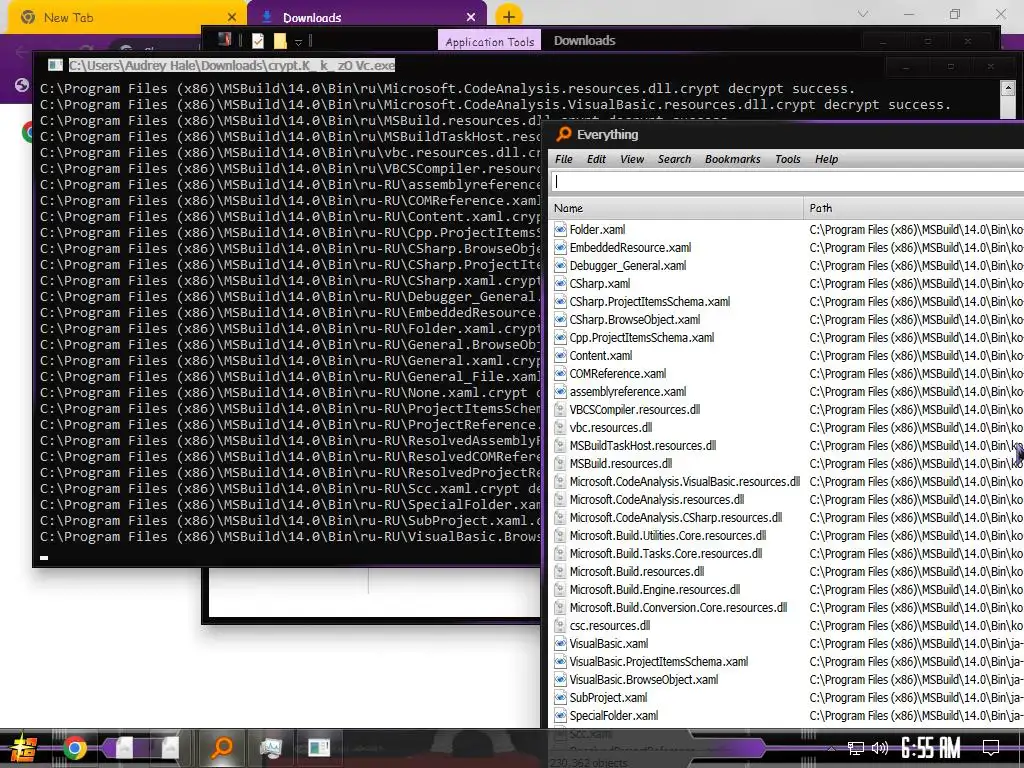
Task: Select COMReference.xaml in the list
Action: [618, 374]
